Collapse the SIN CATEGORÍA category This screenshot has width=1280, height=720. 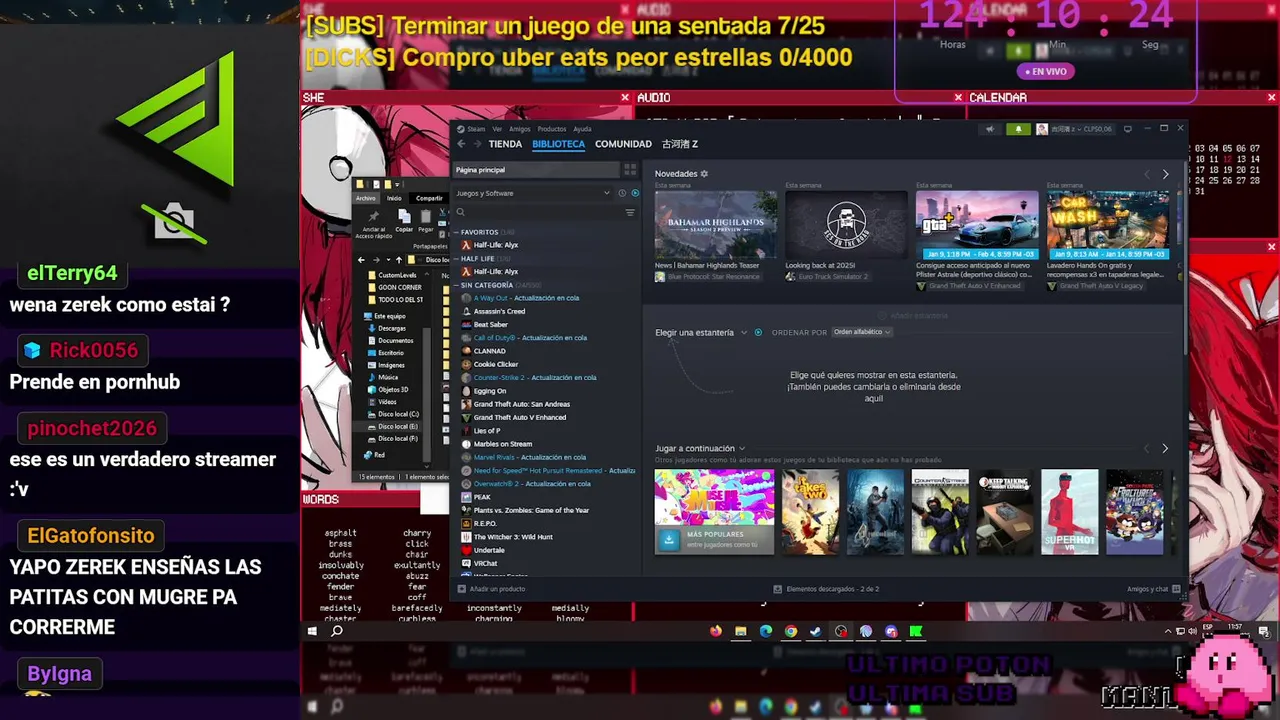tap(456, 285)
